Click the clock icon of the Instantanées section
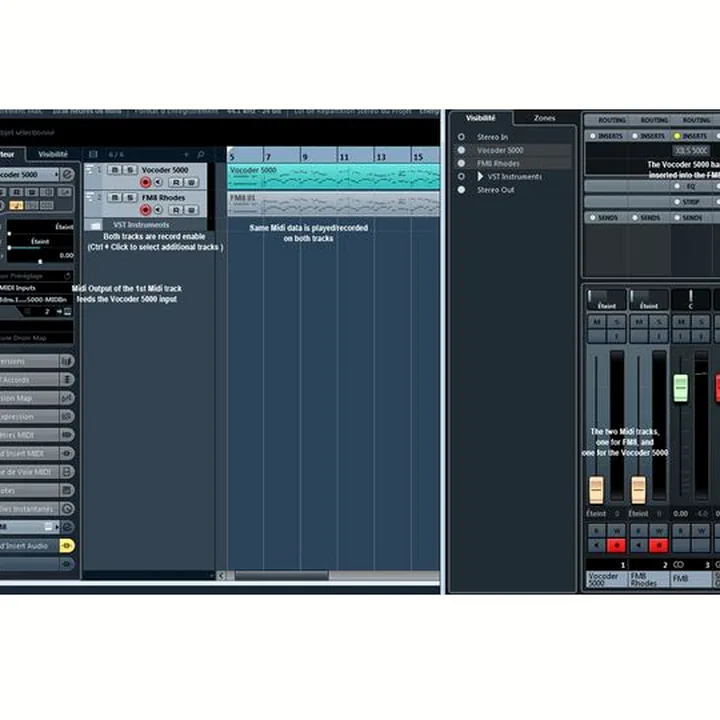 pos(67,509)
